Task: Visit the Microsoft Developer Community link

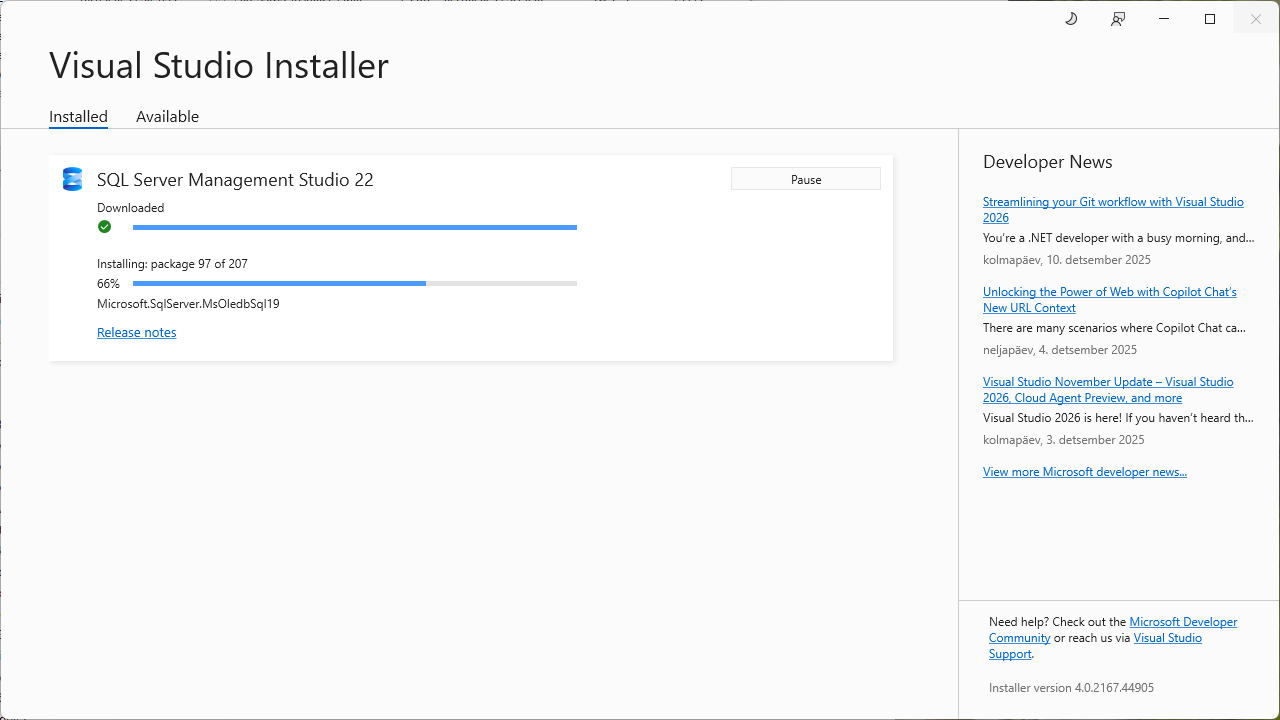Action: pyautogui.click(x=1182, y=622)
